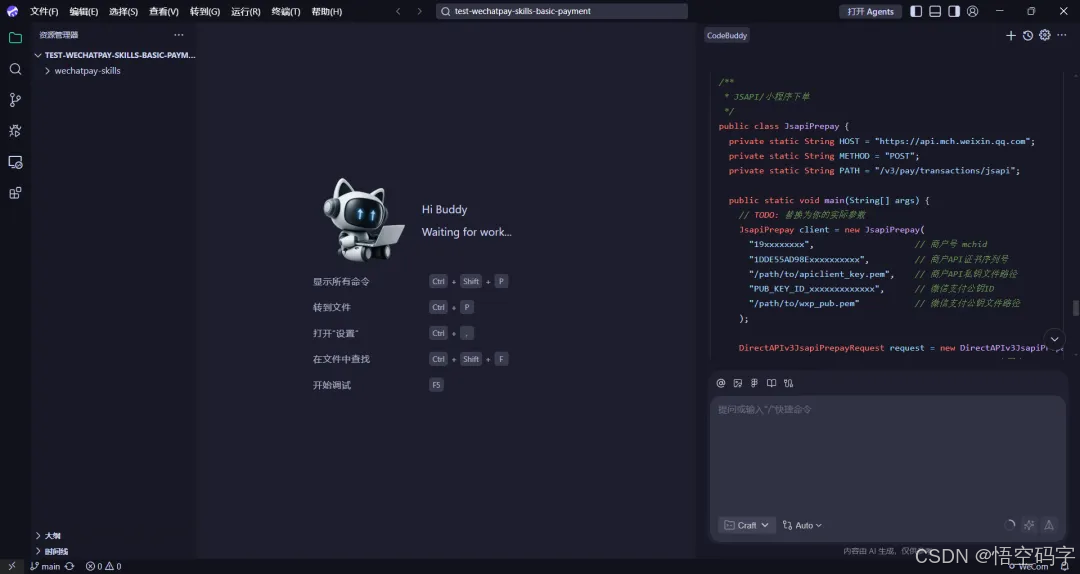Open the Search view in activity bar
The height and width of the screenshot is (574, 1080).
(15, 69)
